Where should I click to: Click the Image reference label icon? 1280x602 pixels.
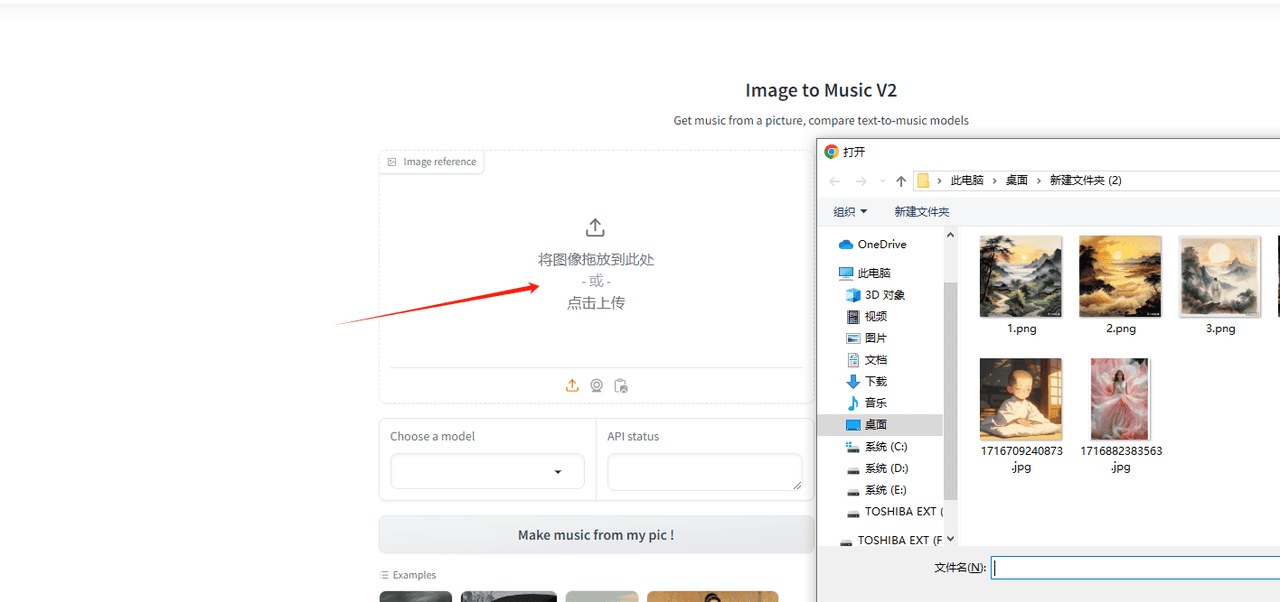[392, 162]
